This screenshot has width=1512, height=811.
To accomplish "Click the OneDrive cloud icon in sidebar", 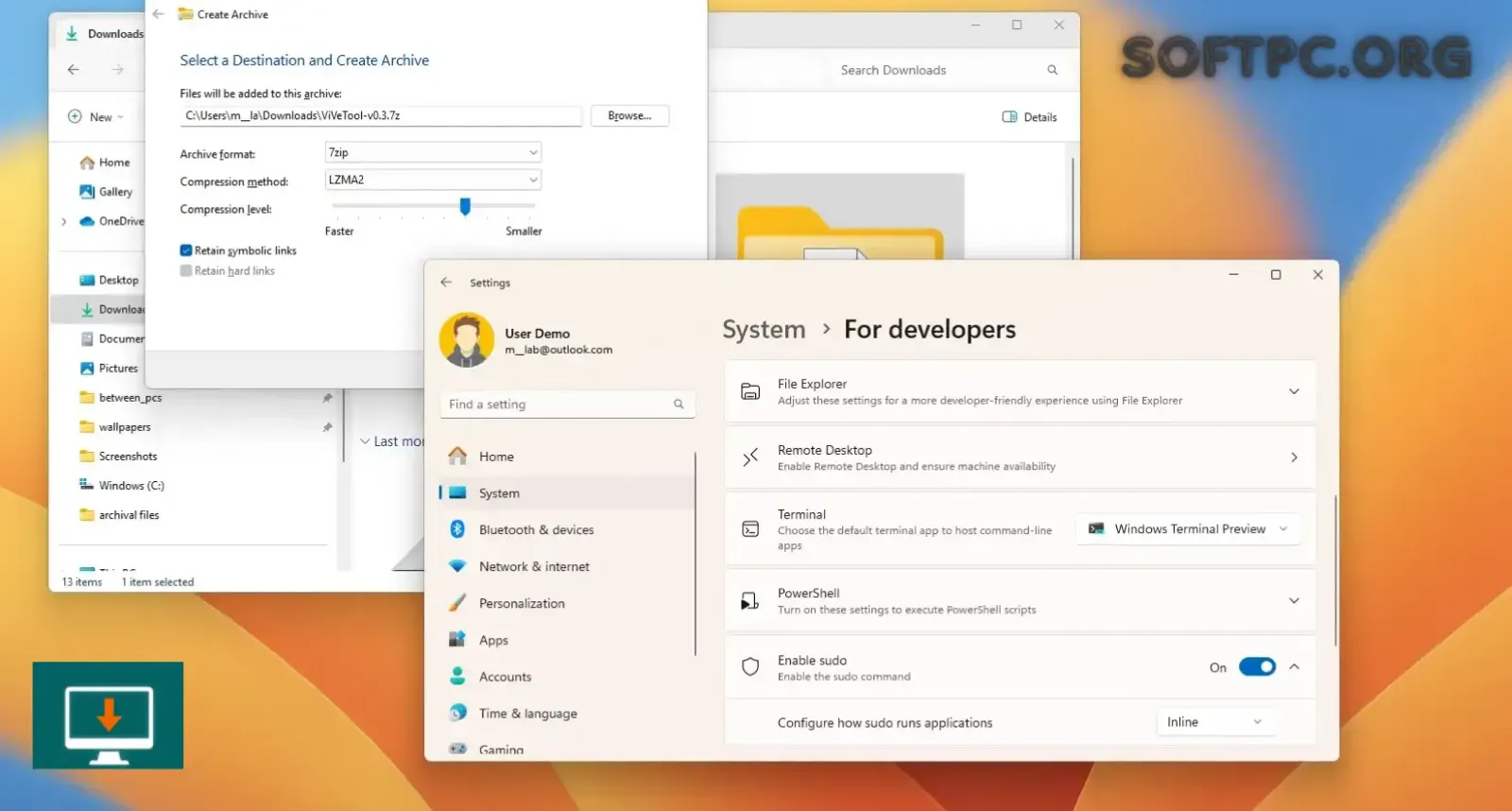I will (87, 221).
